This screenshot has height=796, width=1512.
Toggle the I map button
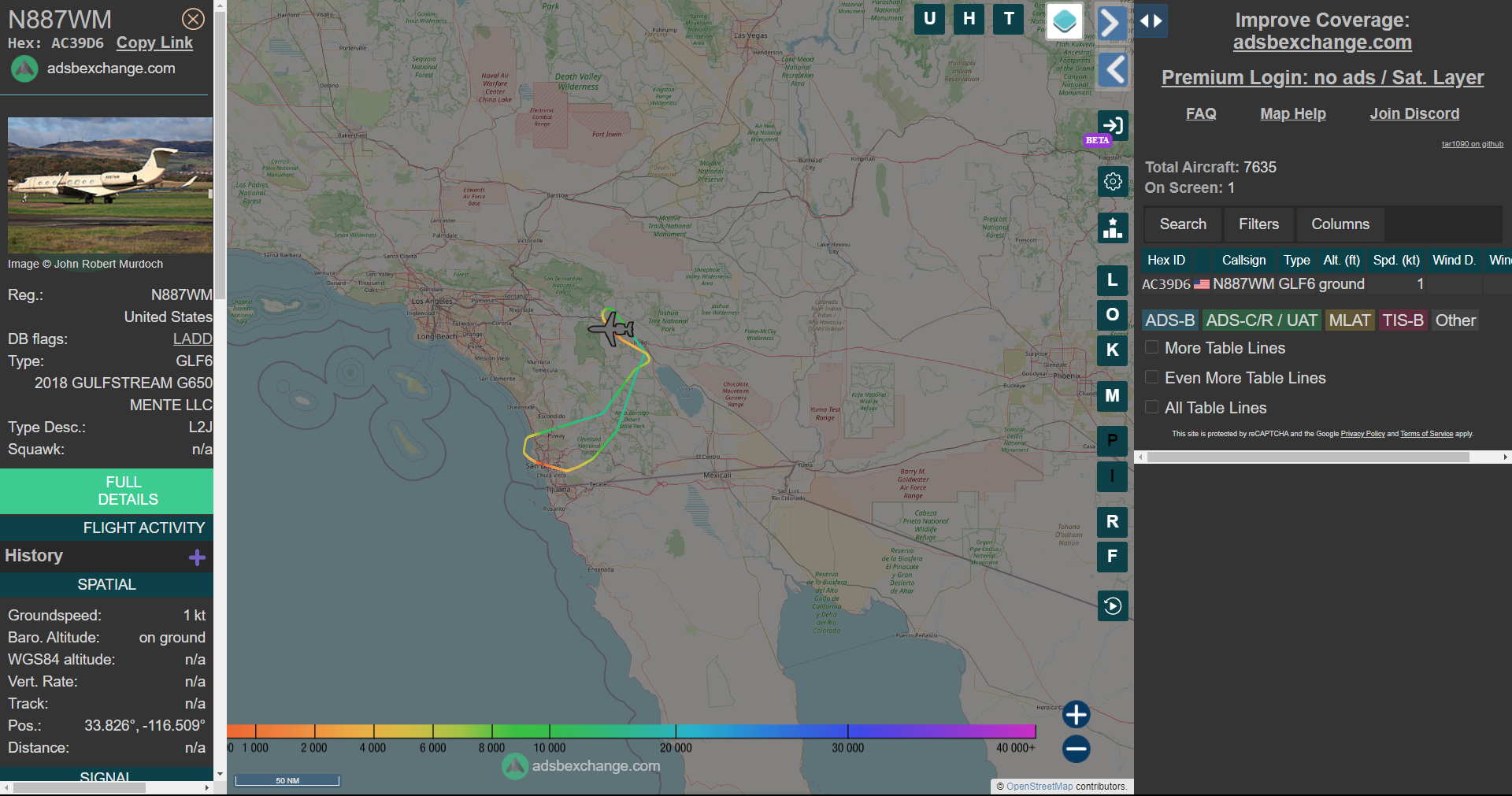[x=1112, y=476]
